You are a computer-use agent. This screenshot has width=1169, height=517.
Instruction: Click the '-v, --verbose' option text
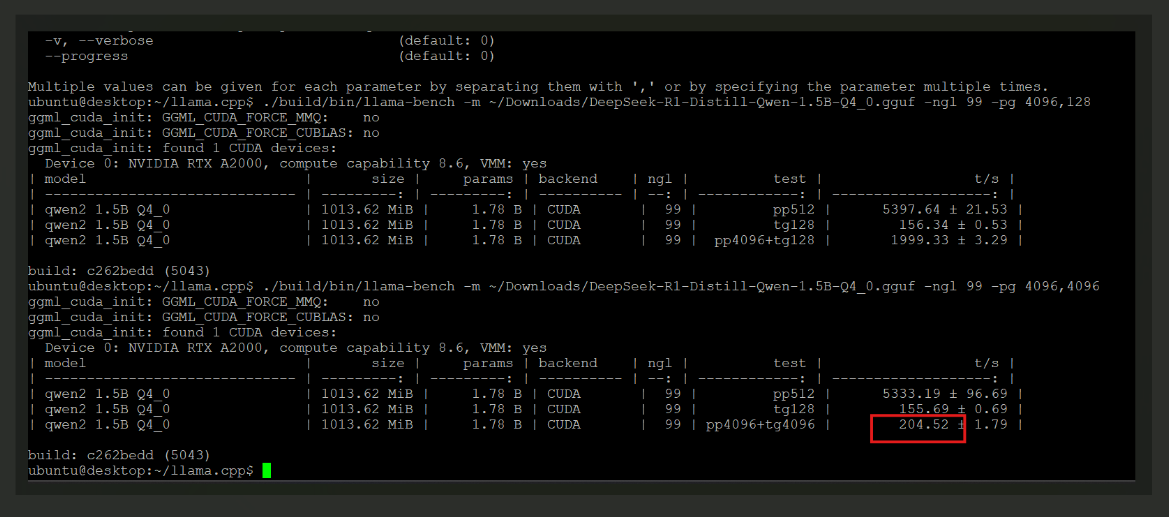(x=99, y=40)
